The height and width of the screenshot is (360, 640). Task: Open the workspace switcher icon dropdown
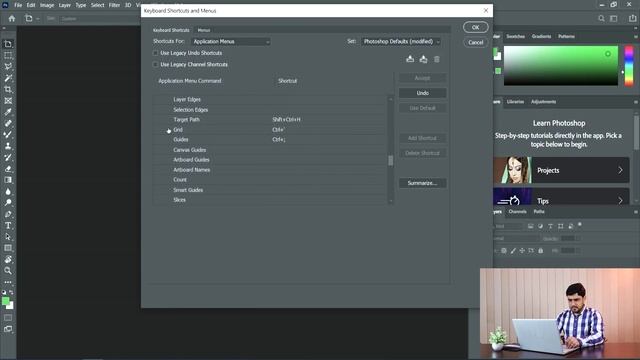[613, 18]
